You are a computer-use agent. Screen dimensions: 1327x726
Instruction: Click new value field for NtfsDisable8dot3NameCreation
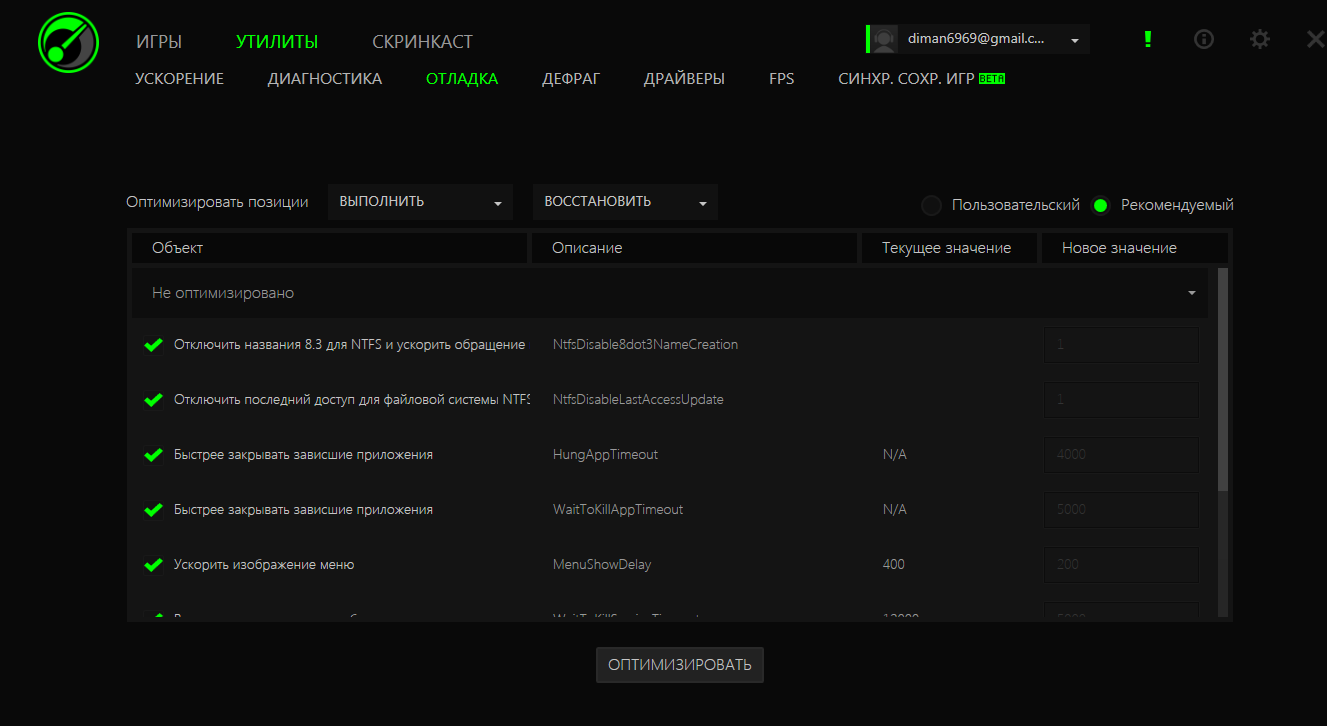click(1121, 345)
